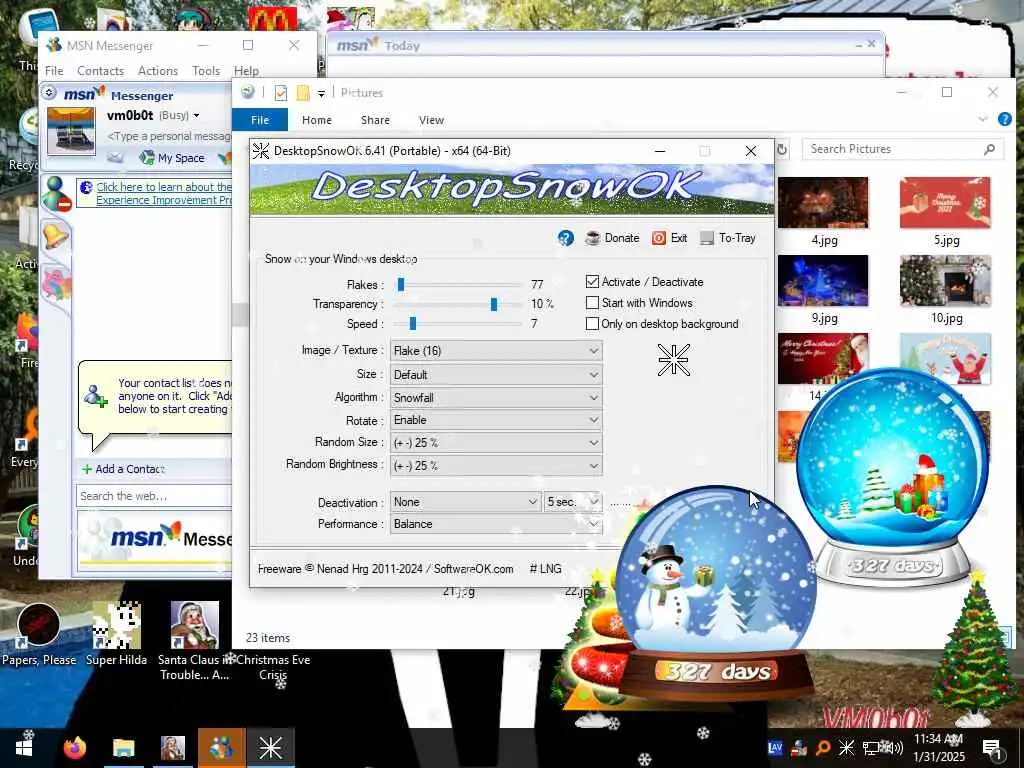Expand the ribbon chevron in Pictures window
The image size is (1024, 768).
pyautogui.click(x=982, y=119)
